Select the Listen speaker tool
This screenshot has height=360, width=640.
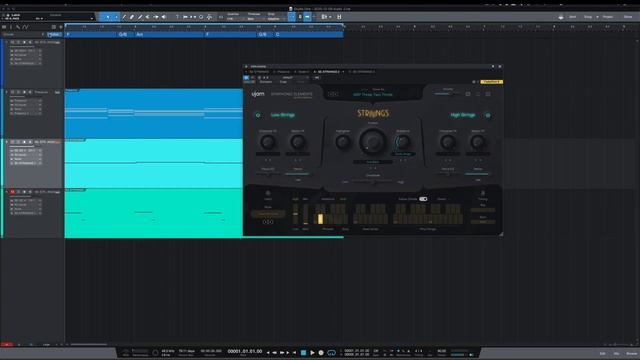click(164, 17)
